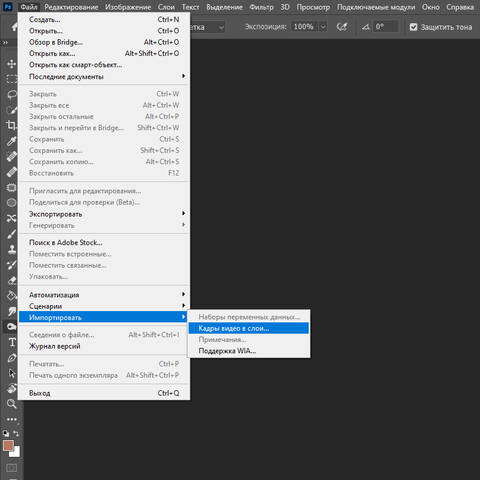Open the Edit Toolbar three-dots button
Image resolution: width=480 pixels, height=480 pixels.
click(12, 419)
